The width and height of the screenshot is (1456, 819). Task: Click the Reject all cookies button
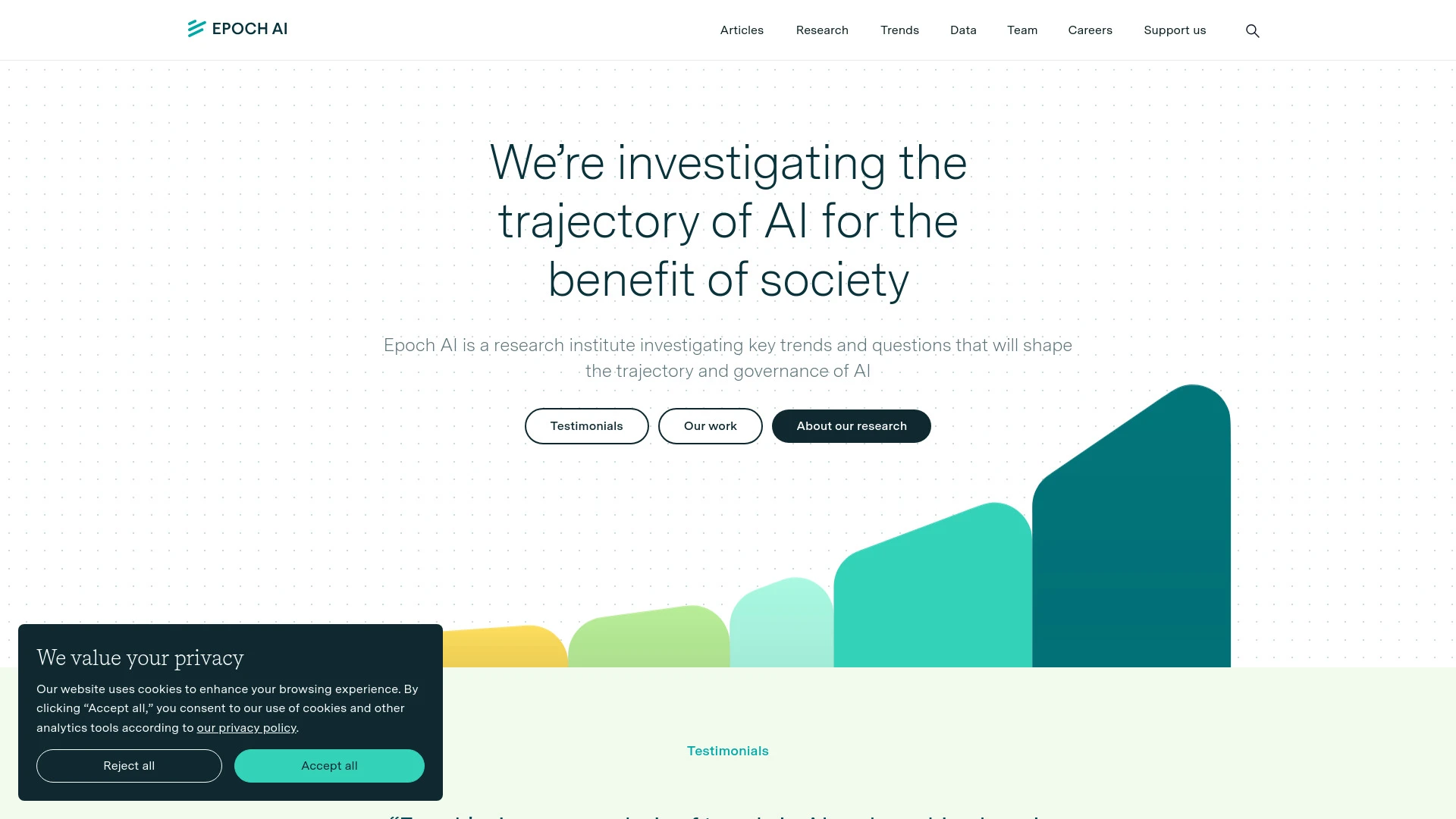[128, 765]
